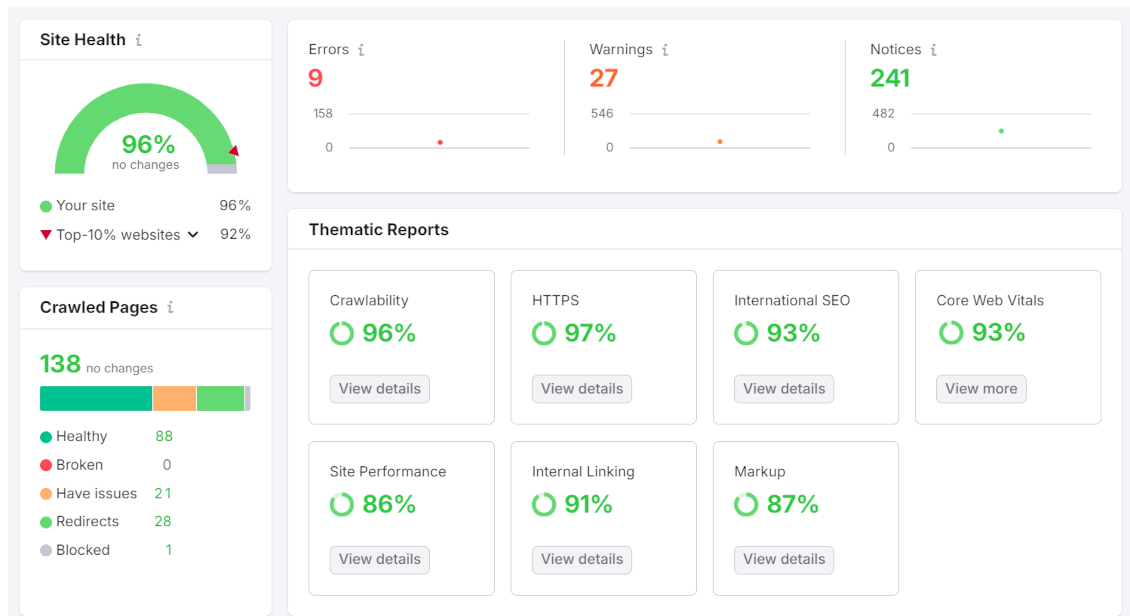Expand the Top-10% websites dropdown
This screenshot has height=616, width=1130.
tap(193, 235)
